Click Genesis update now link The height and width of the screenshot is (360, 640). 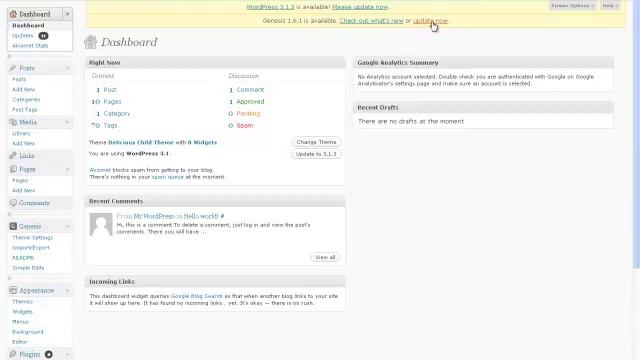pyautogui.click(x=430, y=20)
